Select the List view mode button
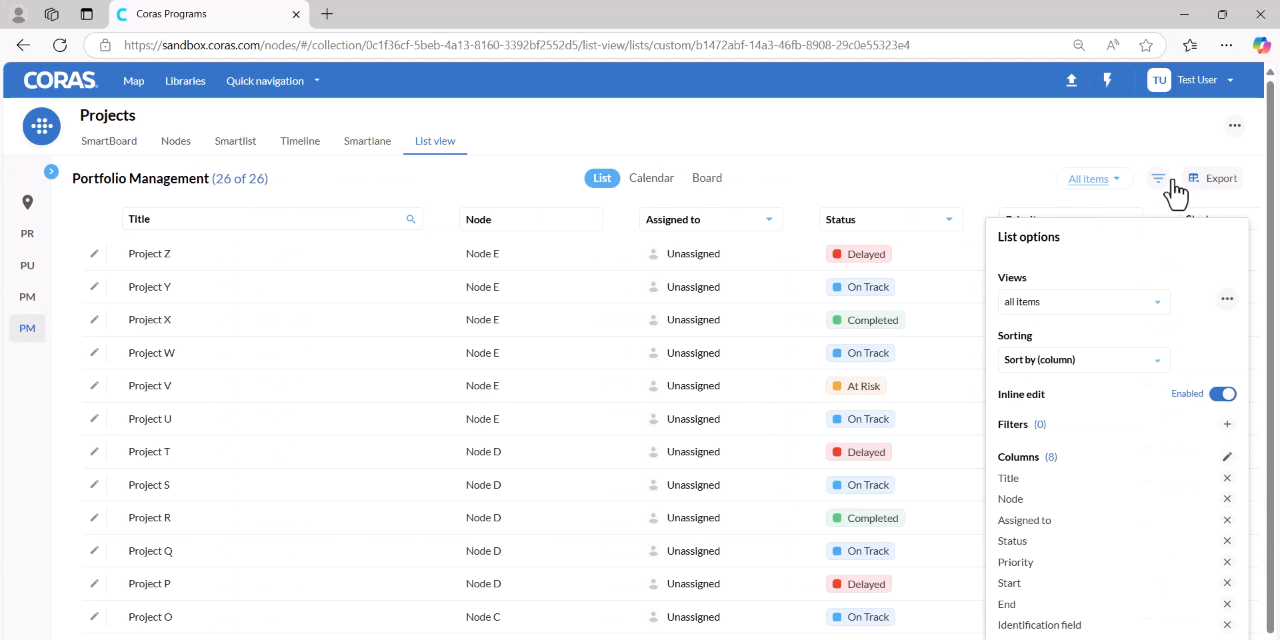This screenshot has height=640, width=1280. point(602,178)
